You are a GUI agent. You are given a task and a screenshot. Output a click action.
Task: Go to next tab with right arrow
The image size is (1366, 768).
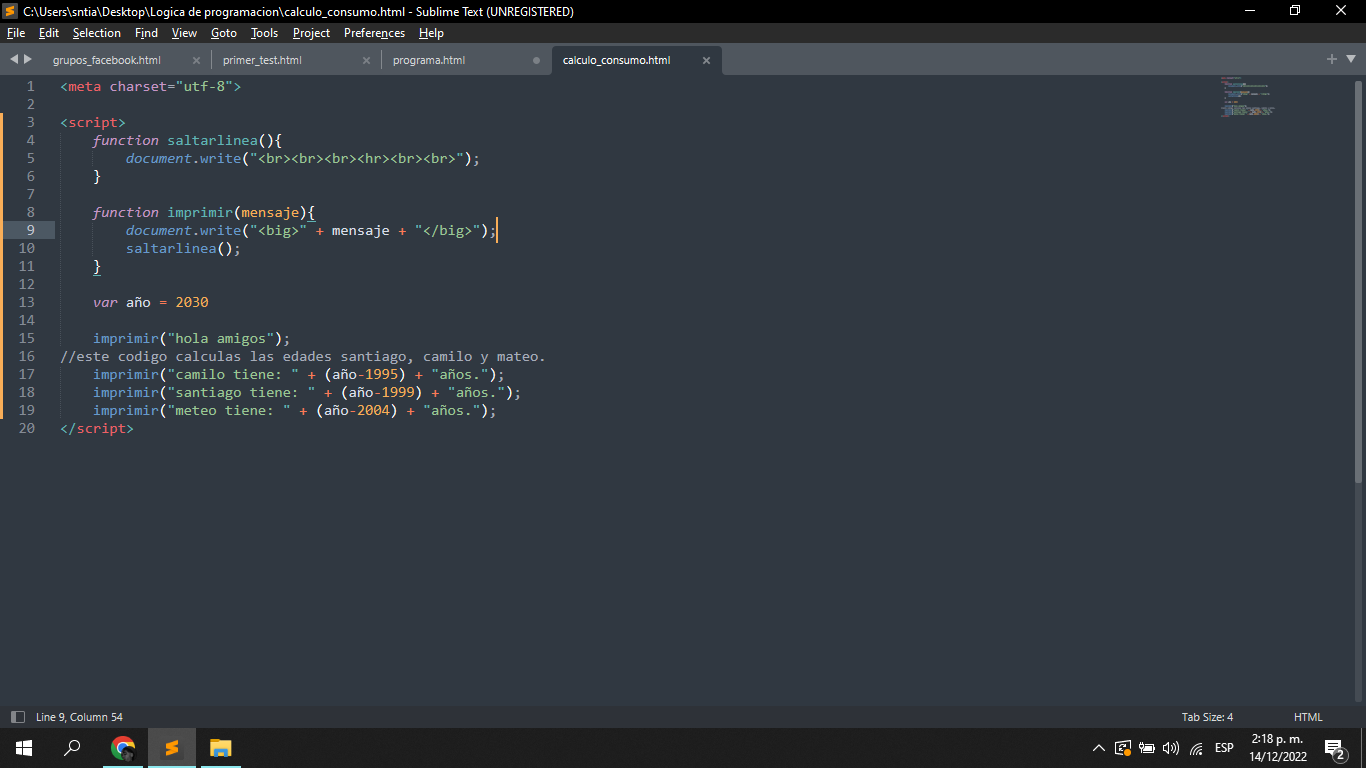point(28,59)
